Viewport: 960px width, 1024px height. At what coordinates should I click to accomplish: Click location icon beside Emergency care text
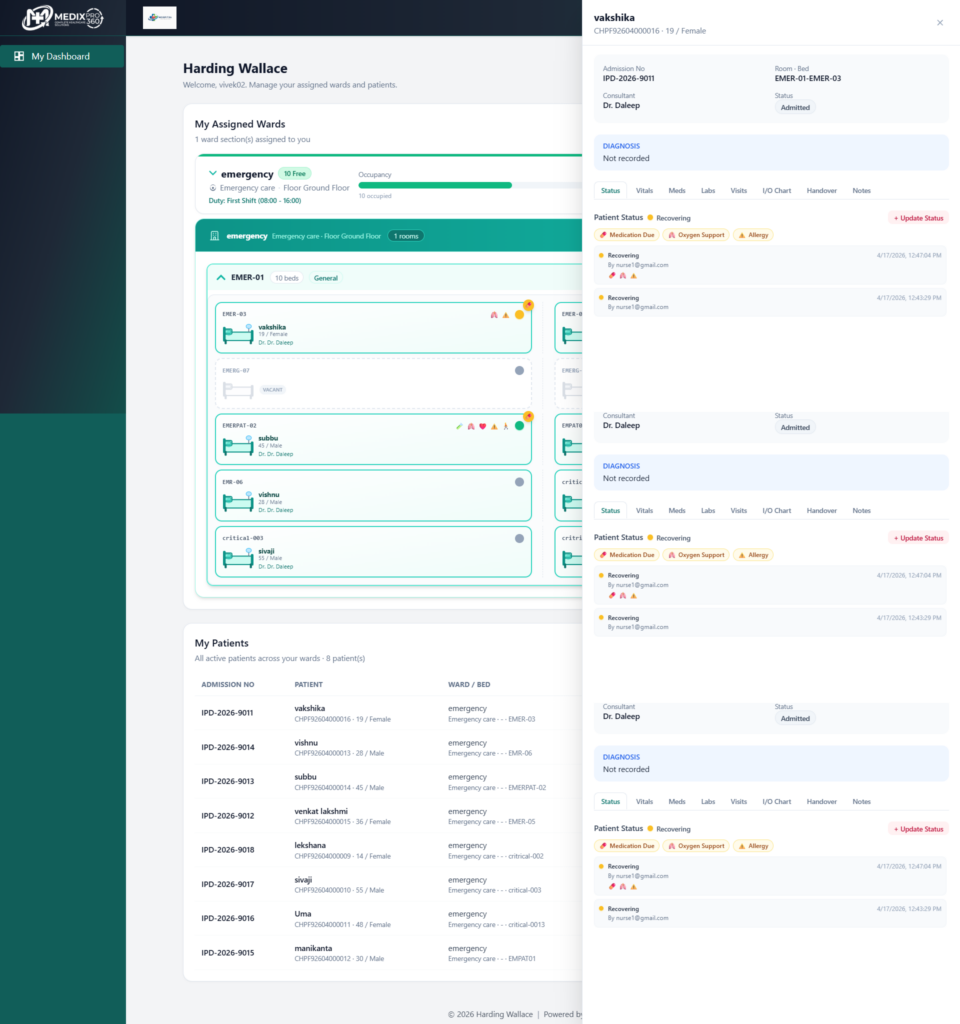212,188
